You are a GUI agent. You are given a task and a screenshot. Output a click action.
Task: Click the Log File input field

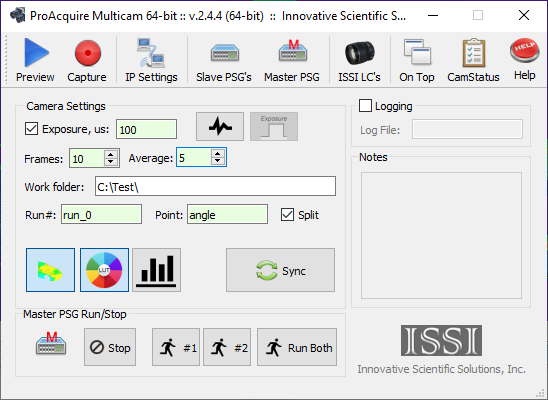click(468, 129)
